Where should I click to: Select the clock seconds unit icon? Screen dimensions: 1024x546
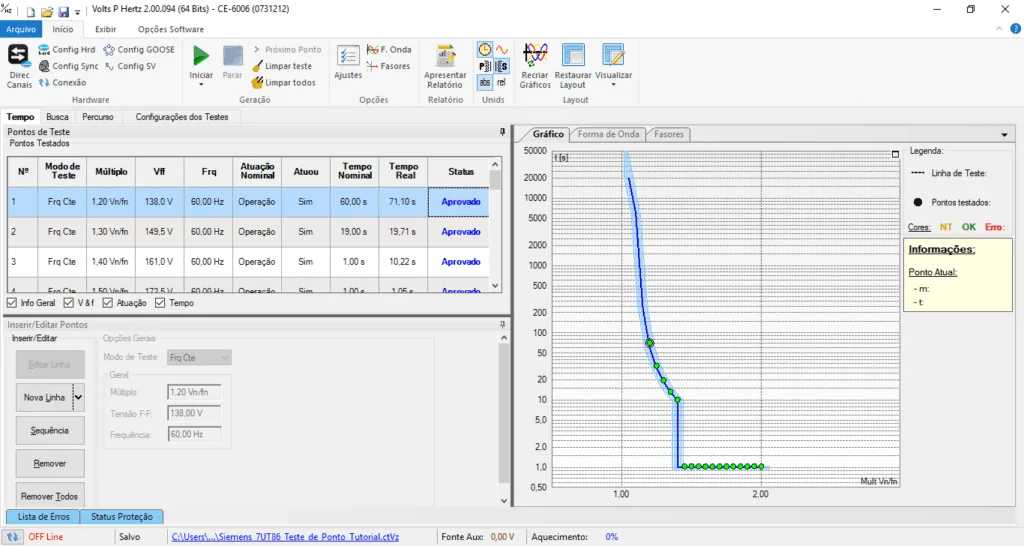(485, 50)
